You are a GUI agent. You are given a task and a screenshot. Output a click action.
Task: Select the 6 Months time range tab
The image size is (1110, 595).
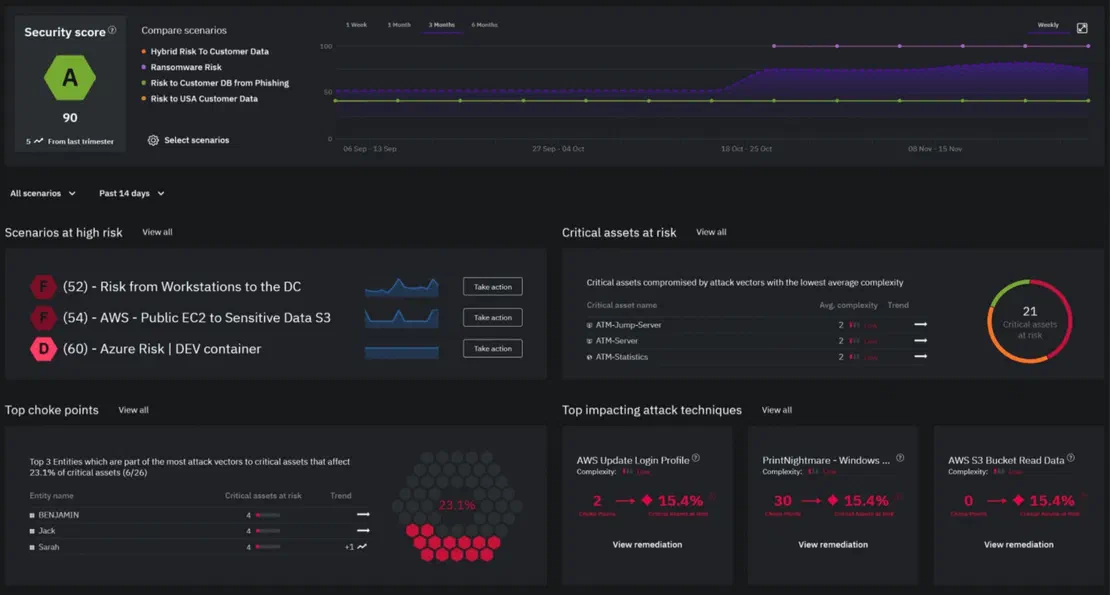(485, 25)
